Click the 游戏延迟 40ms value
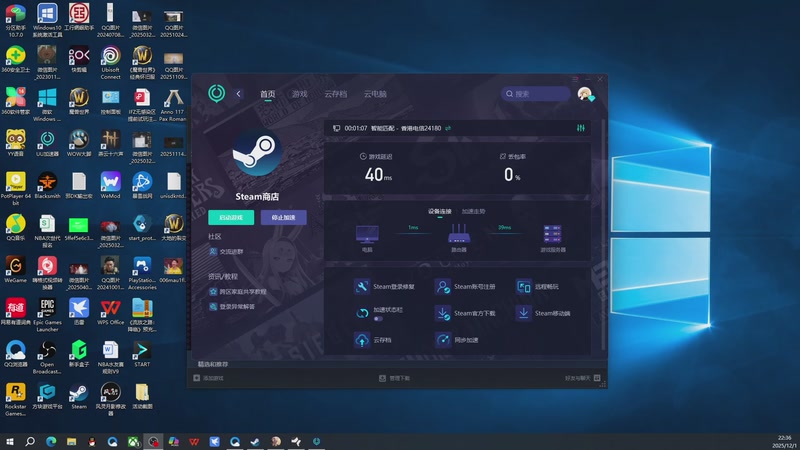 tap(378, 175)
